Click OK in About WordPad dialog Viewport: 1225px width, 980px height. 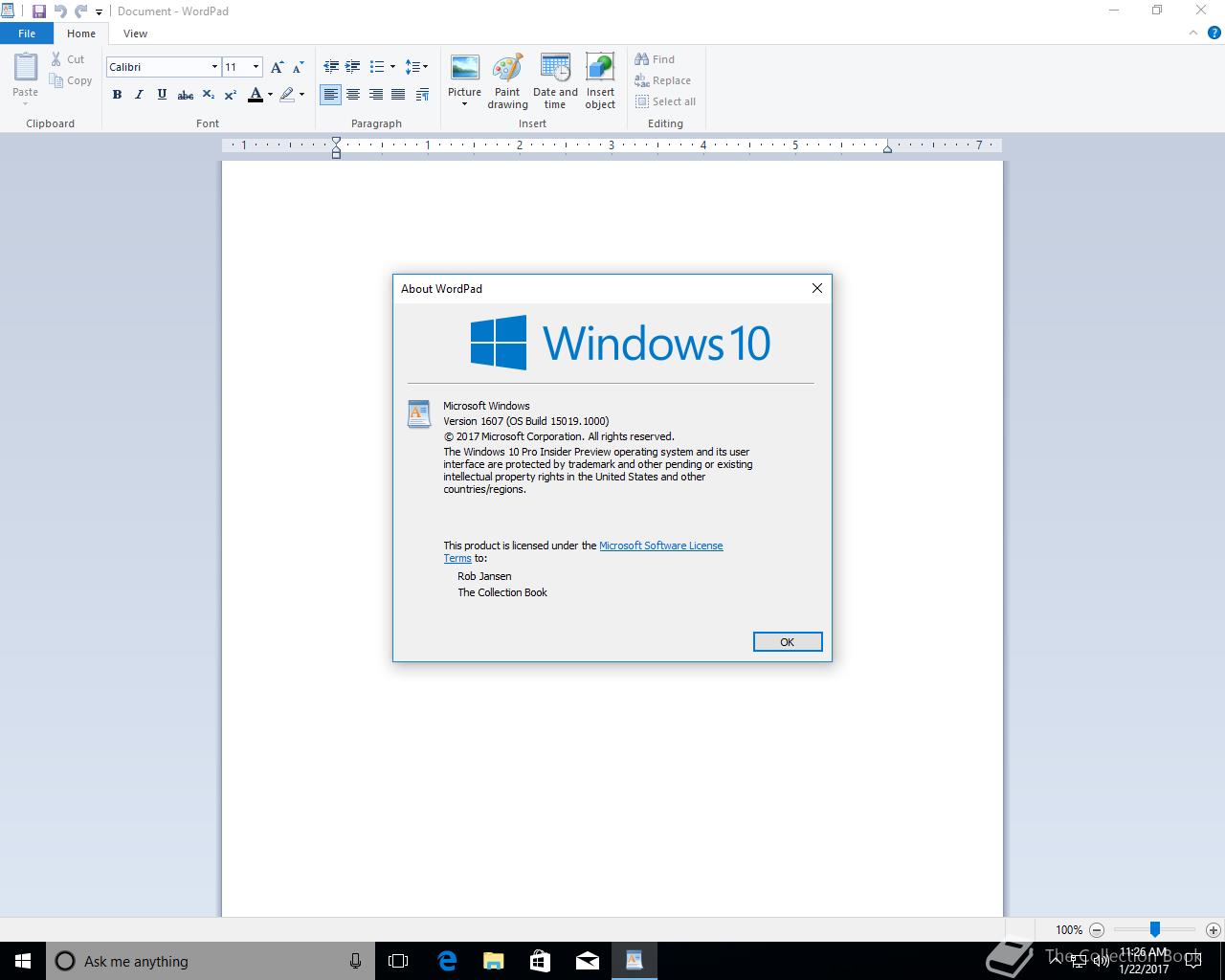(787, 642)
